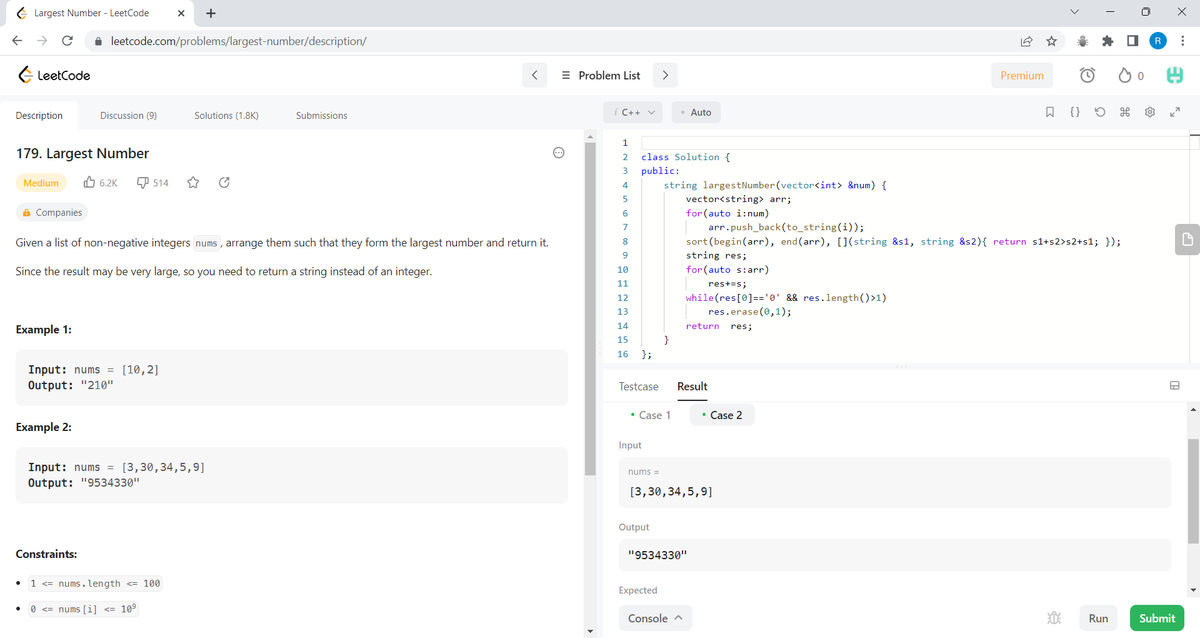Click the Premium button
The image size is (1200, 638).
[1022, 75]
